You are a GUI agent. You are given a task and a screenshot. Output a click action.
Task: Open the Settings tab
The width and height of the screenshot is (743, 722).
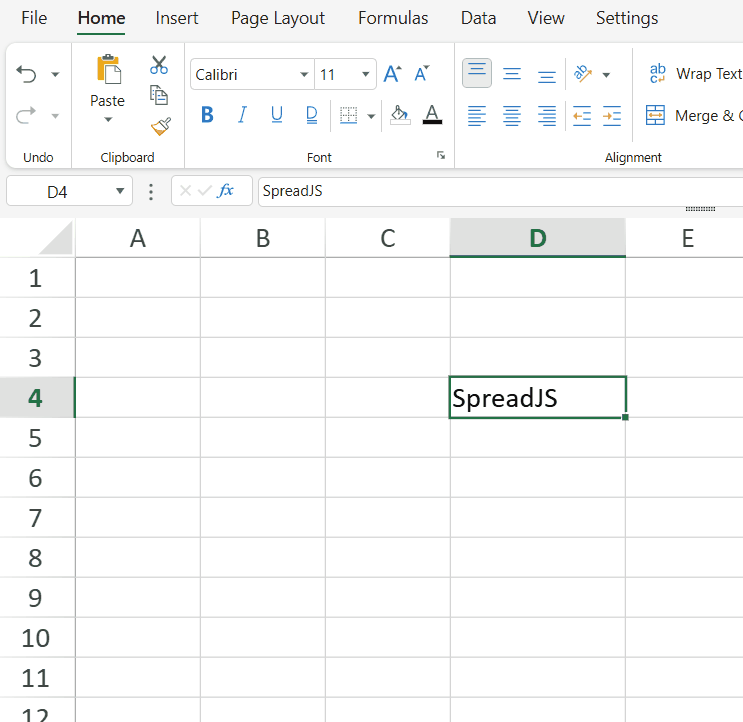627,18
